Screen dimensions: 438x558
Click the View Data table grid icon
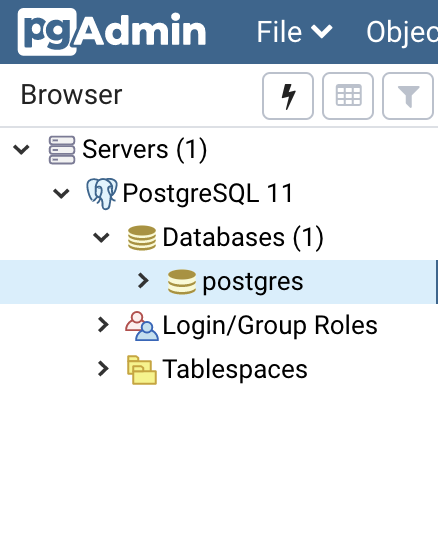pyautogui.click(x=348, y=96)
